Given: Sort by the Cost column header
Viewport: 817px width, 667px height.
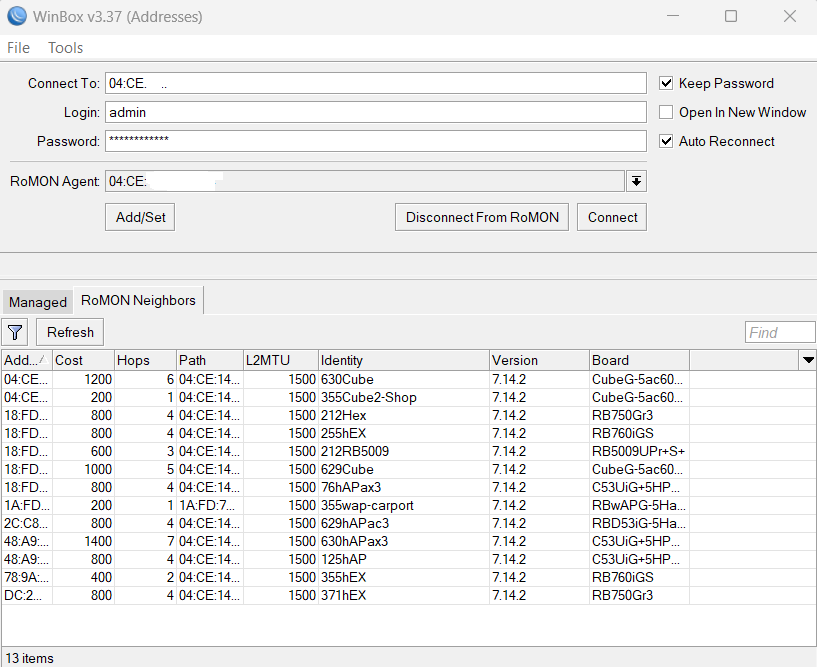Looking at the screenshot, I should [x=83, y=360].
